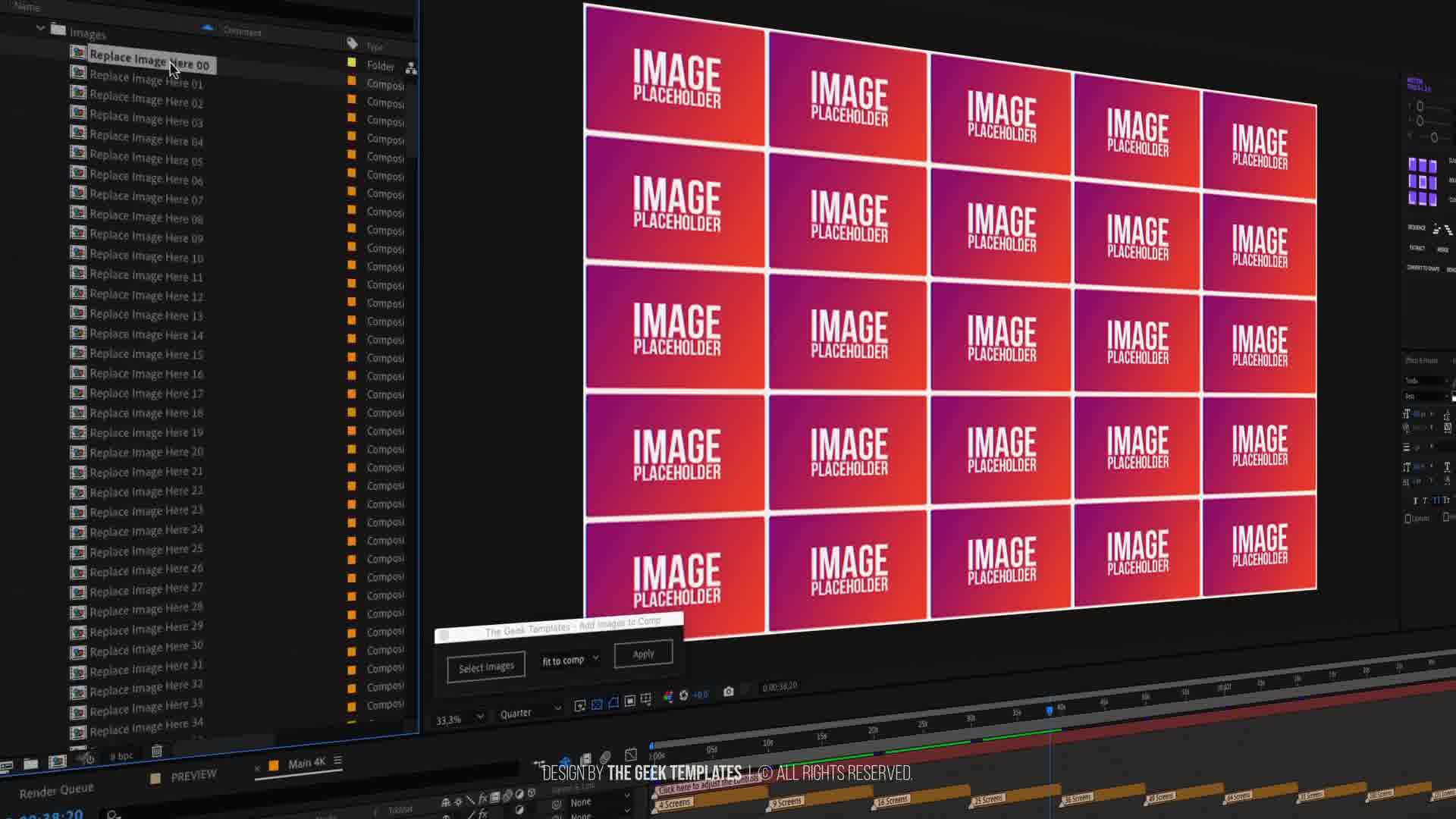Screen dimensions: 1456x819
Task: Open grid and guide options icon
Action: click(x=646, y=699)
